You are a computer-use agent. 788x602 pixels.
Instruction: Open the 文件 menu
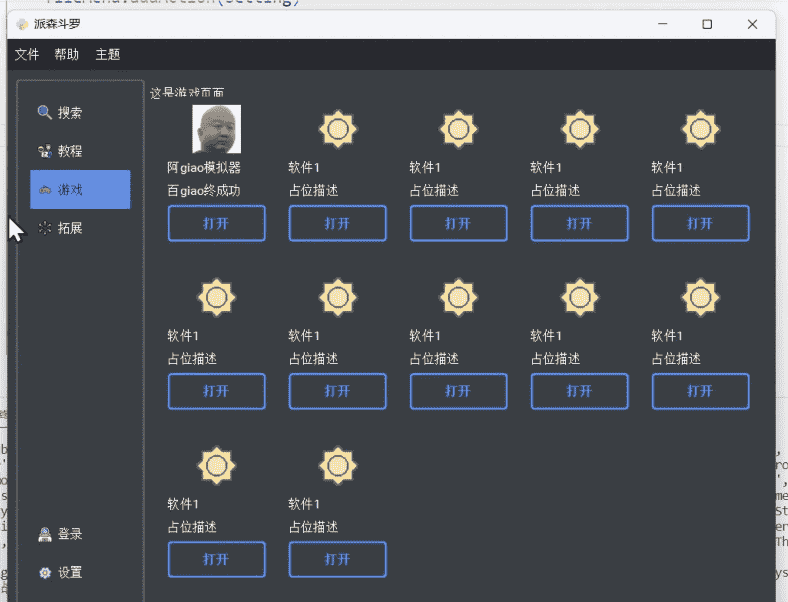click(x=27, y=54)
